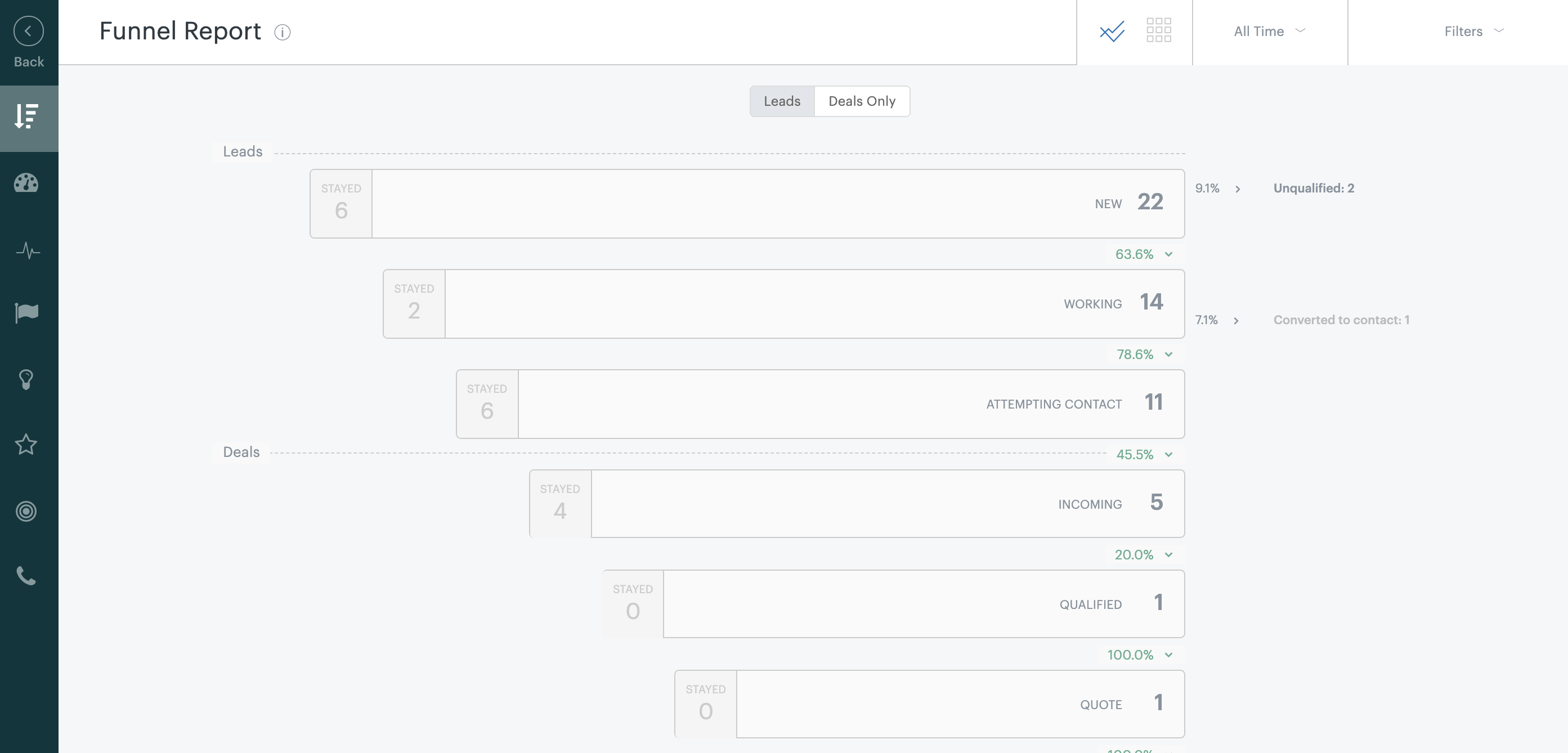Image resolution: width=1568 pixels, height=753 pixels.
Task: Click the activity/pulse icon in sidebar
Action: [27, 249]
